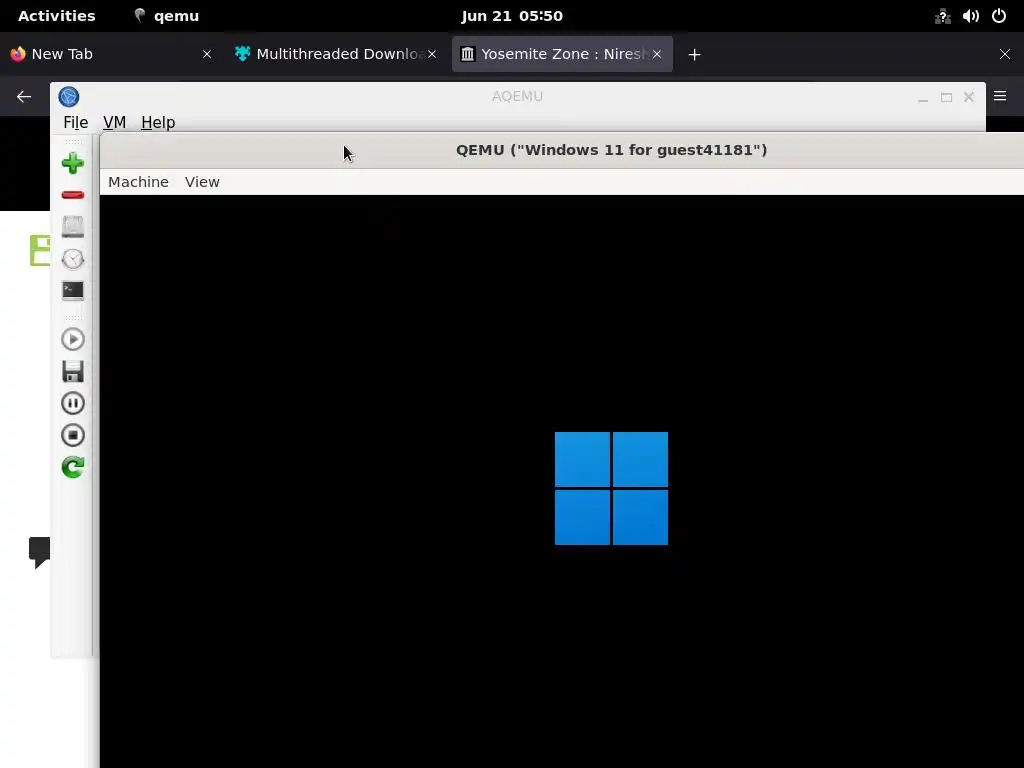
Task: Open the qemu app menu in top bar
Action: (x=167, y=16)
